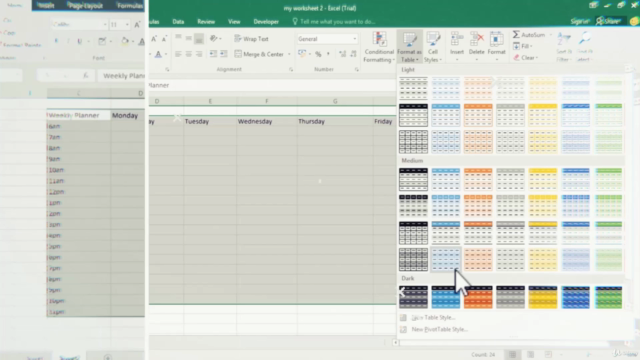640x360 pixels.
Task: Center text horizontally
Action: pos(189,54)
